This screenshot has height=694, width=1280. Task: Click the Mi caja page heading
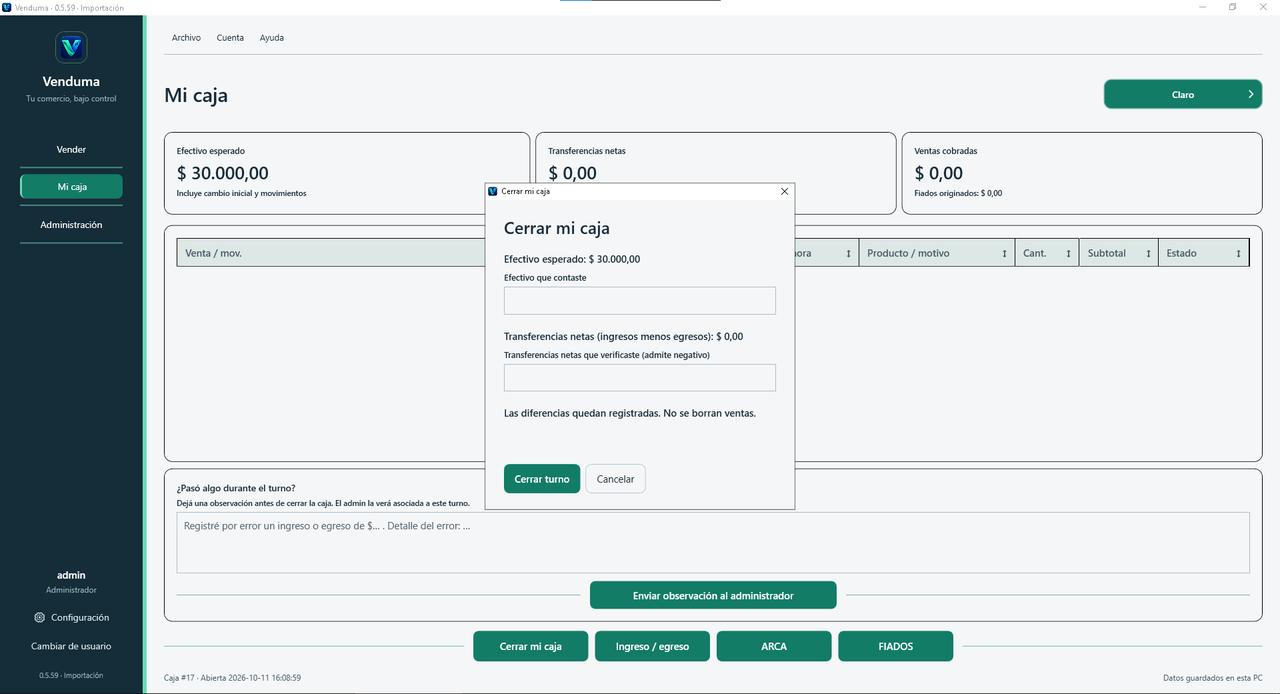(196, 96)
